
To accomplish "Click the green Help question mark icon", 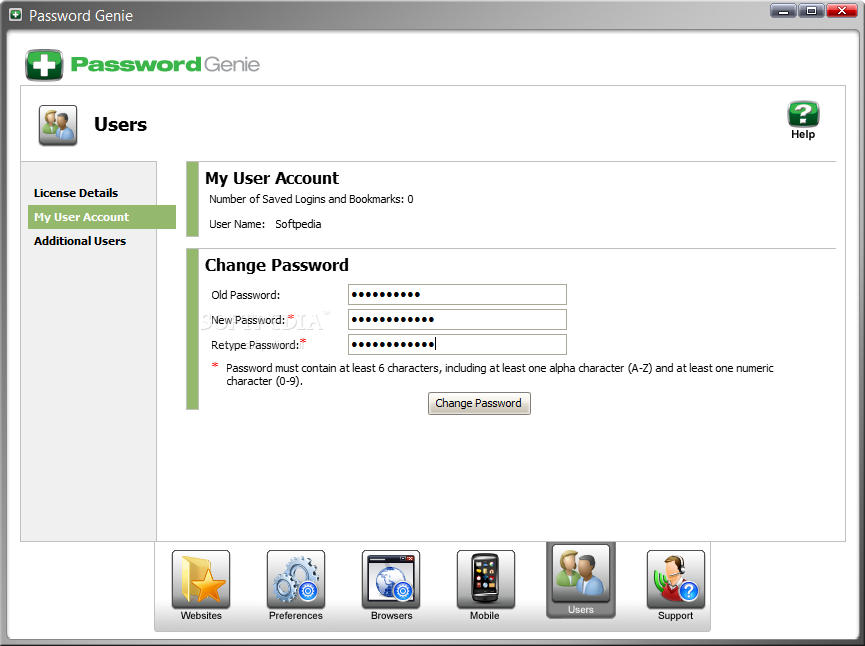I will [x=803, y=115].
